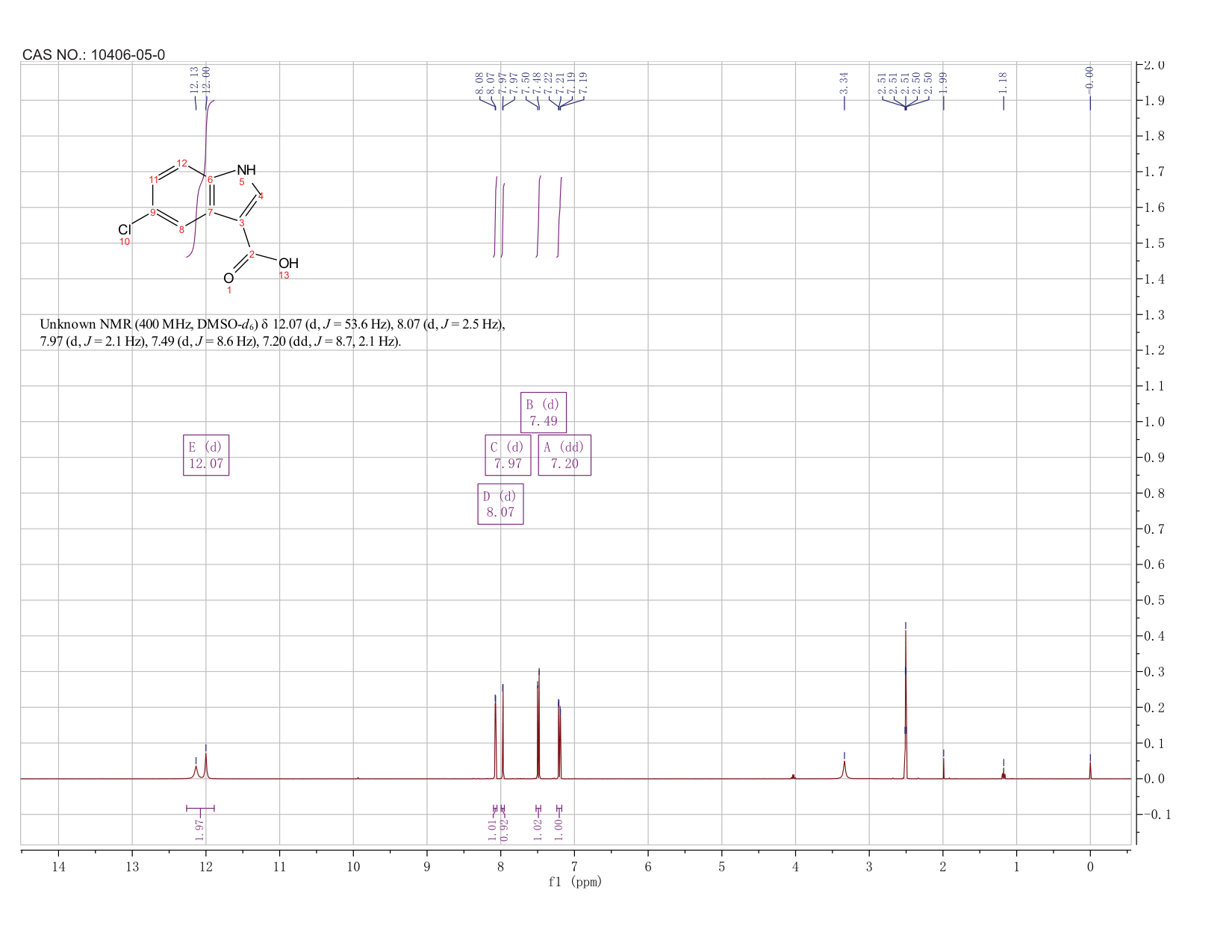Screen dimensions: 1232x952
Task: Click the 3 tick on the ppm axis
Action: click(x=869, y=867)
